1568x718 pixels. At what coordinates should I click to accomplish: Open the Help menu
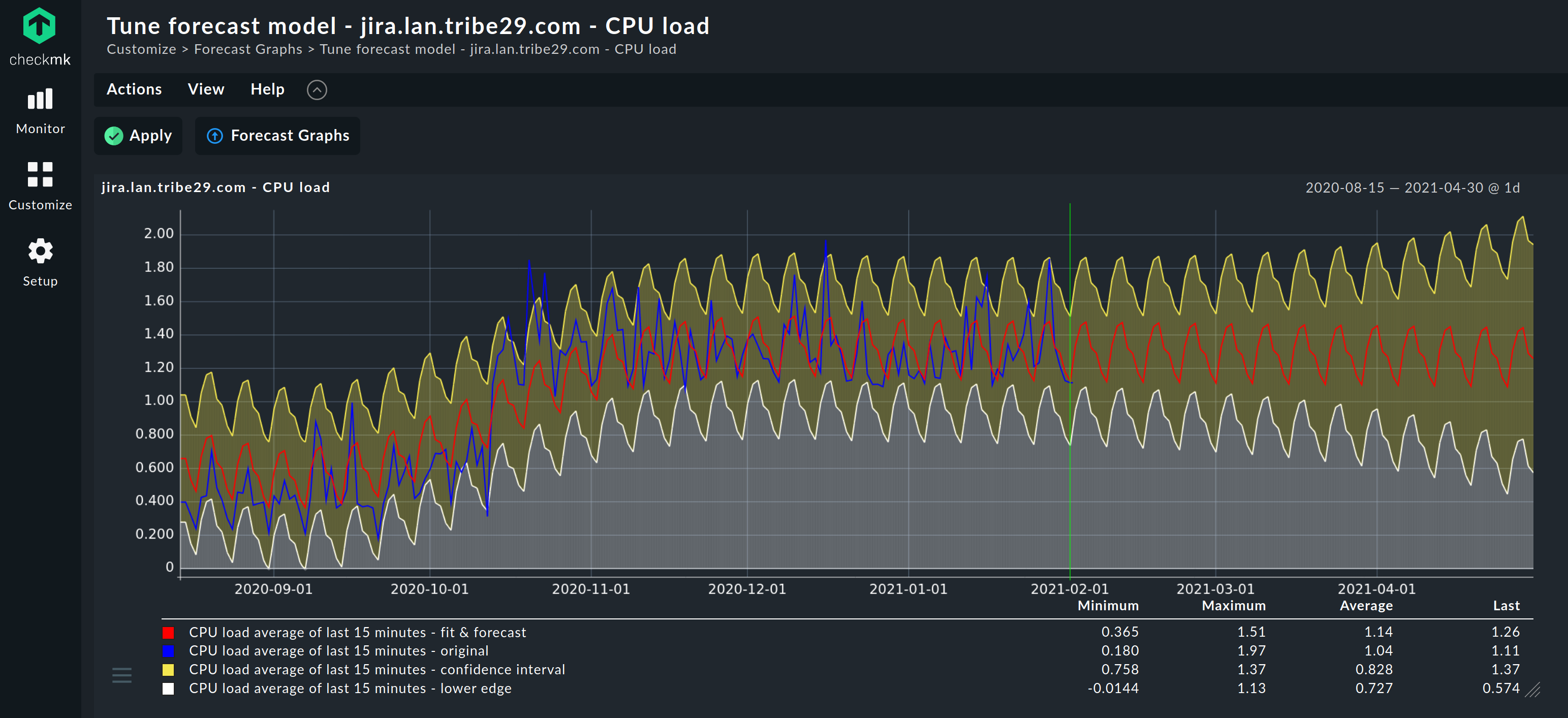click(x=267, y=89)
